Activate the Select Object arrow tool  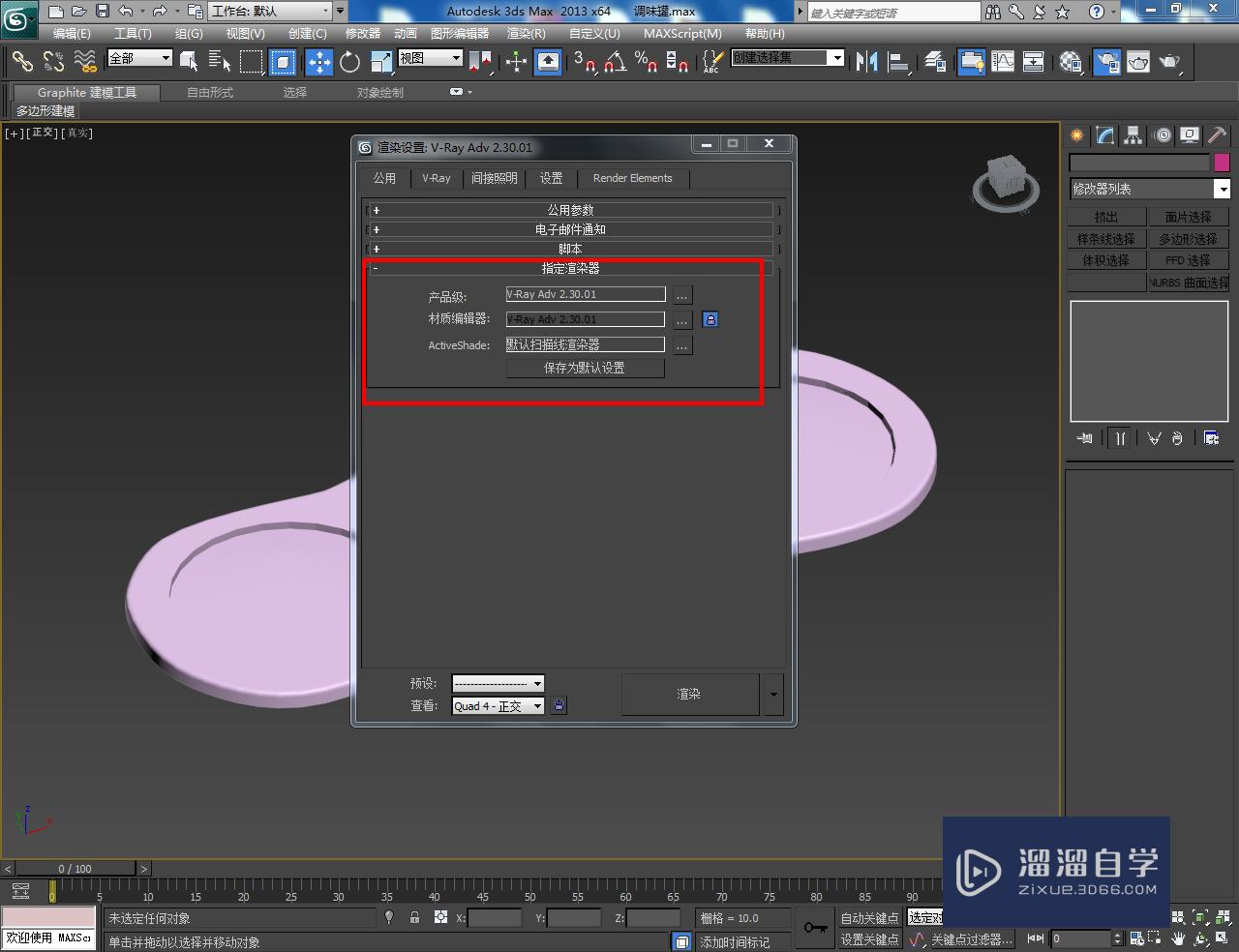coord(189,62)
